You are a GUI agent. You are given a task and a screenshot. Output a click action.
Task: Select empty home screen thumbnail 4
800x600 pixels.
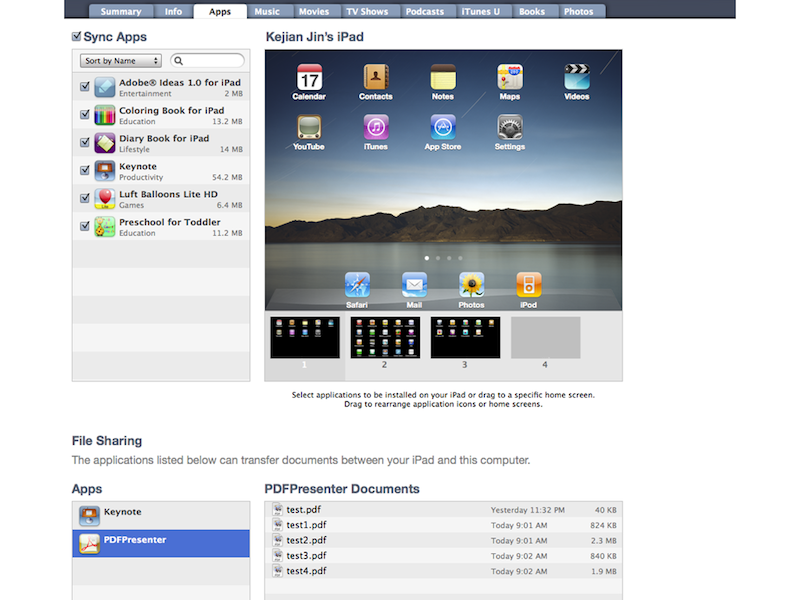545,338
